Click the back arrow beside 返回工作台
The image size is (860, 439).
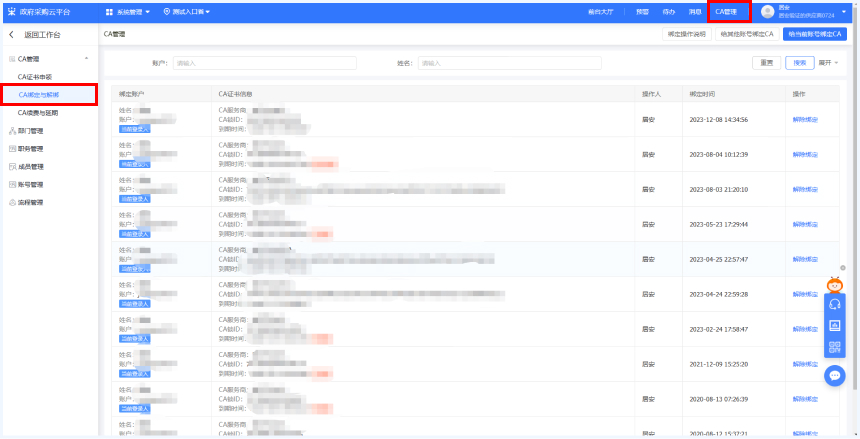pyautogui.click(x=11, y=35)
